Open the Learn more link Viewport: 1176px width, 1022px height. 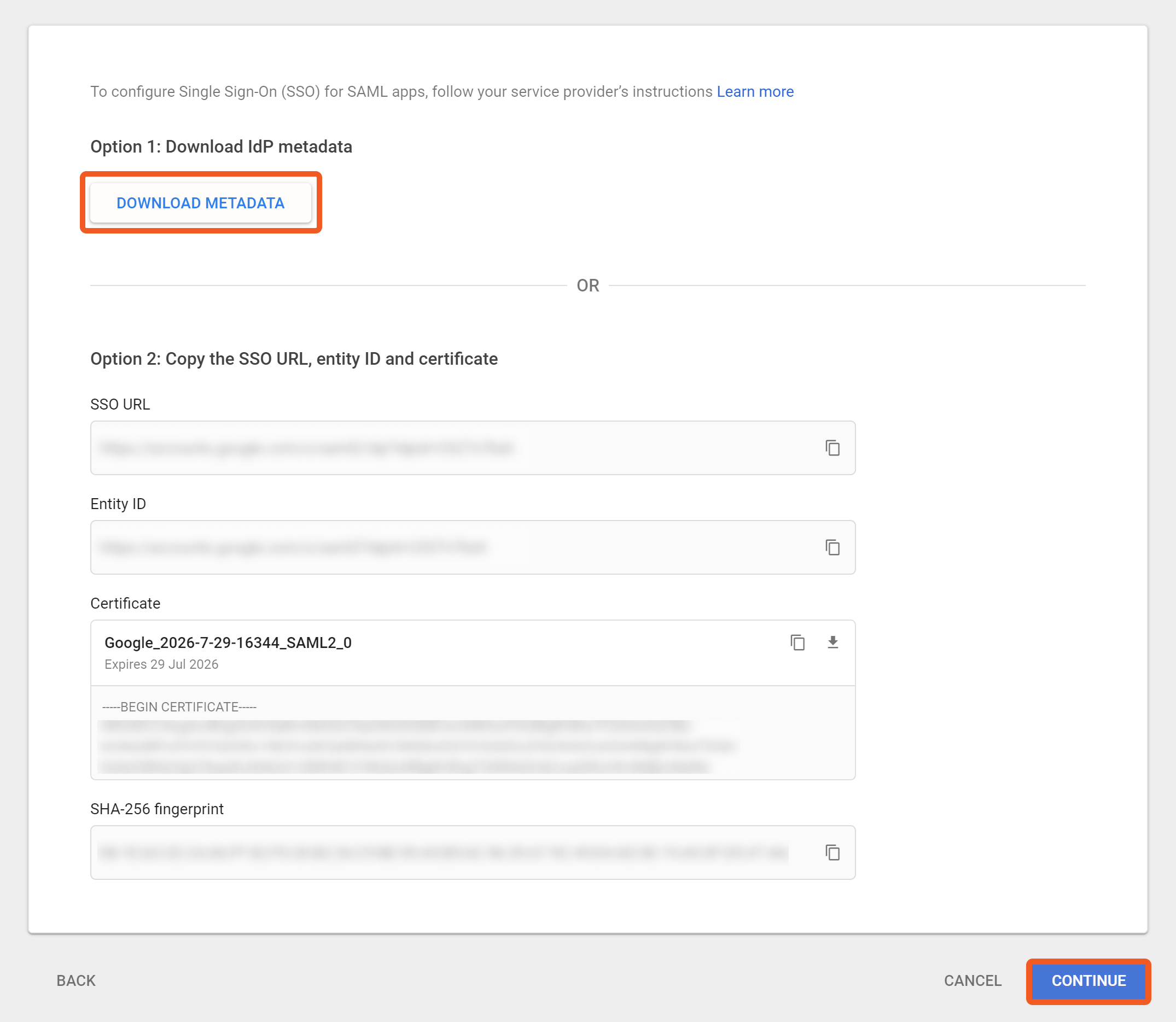coord(755,91)
